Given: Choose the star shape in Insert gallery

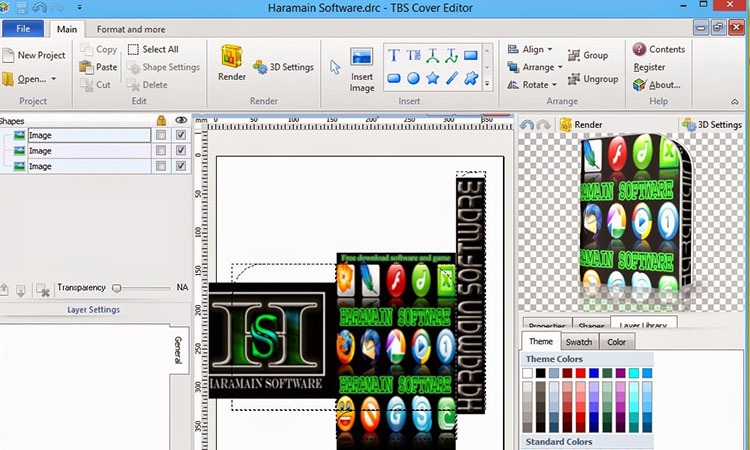Looking at the screenshot, I should coord(432,78).
